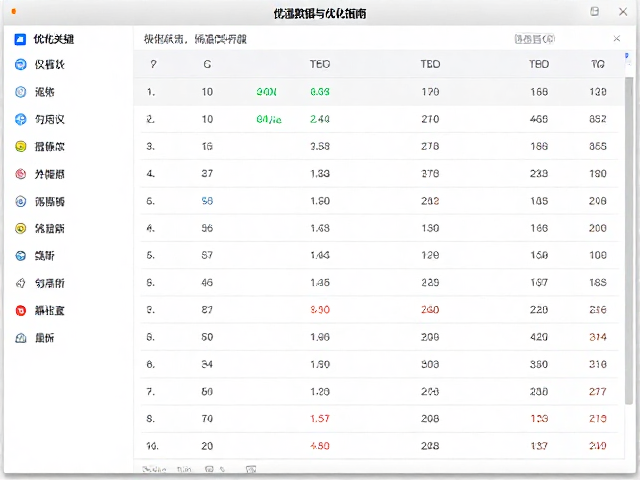Click the pale blue ring icon, third sidebar item

[x=20, y=92]
